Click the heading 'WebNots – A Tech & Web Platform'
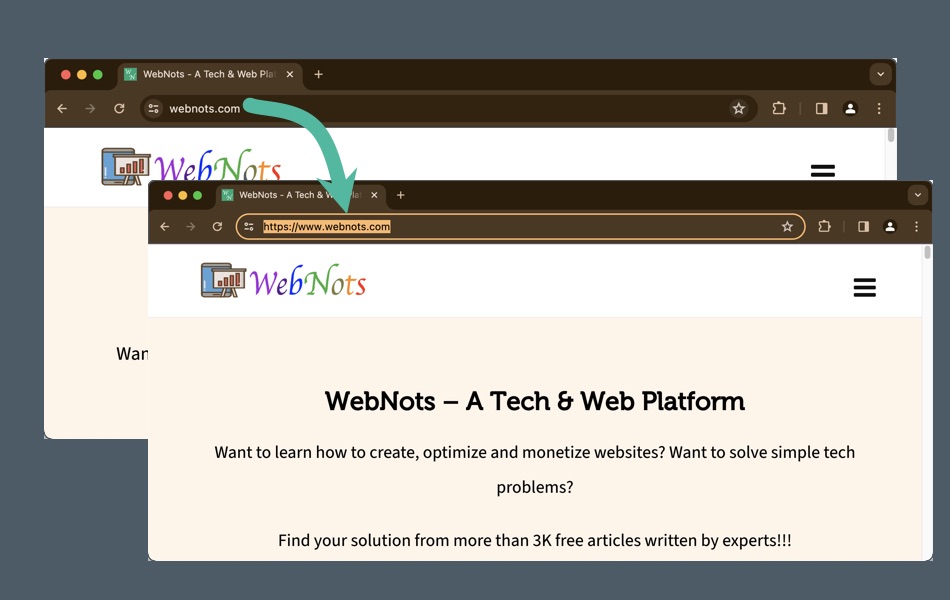This screenshot has width=950, height=600. (535, 401)
